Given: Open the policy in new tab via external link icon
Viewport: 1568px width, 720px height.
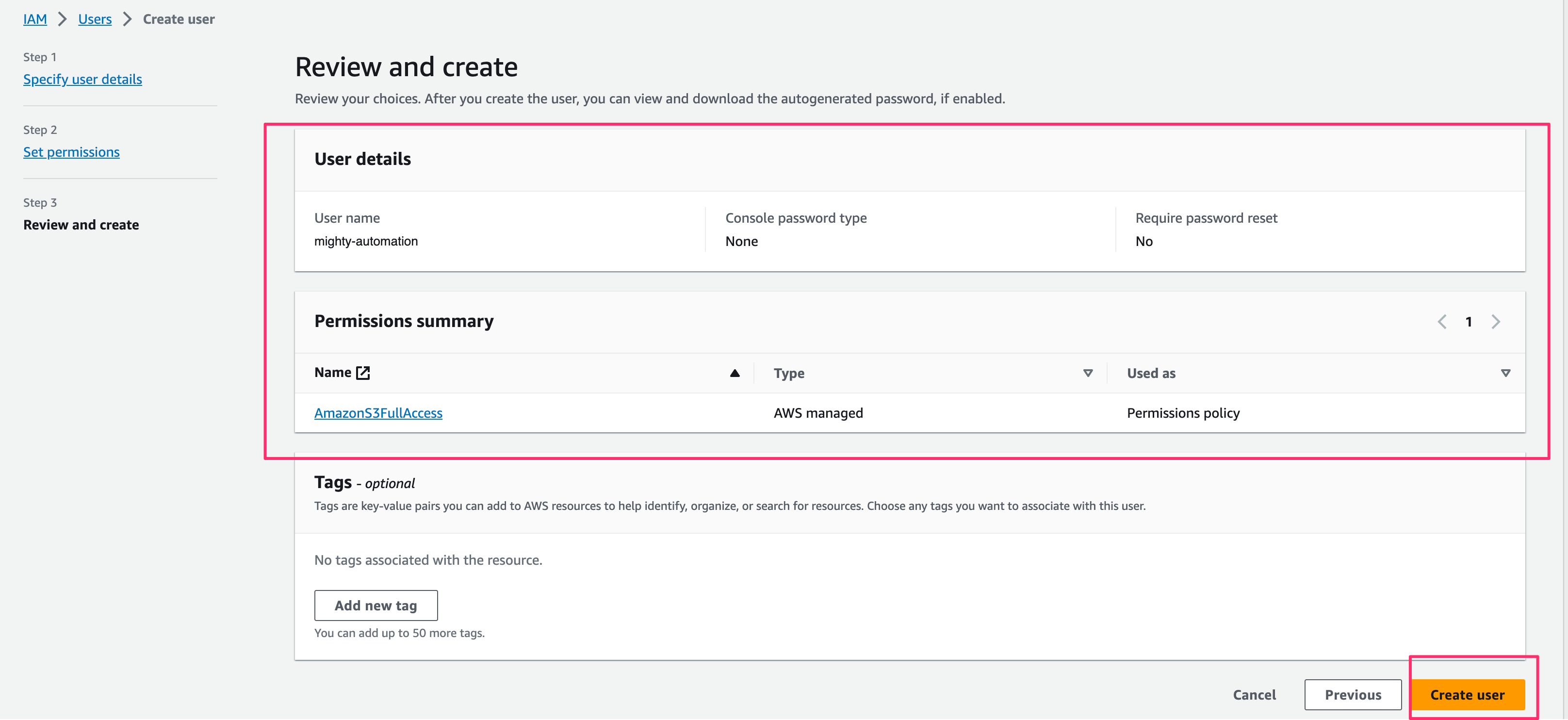Looking at the screenshot, I should click(363, 373).
